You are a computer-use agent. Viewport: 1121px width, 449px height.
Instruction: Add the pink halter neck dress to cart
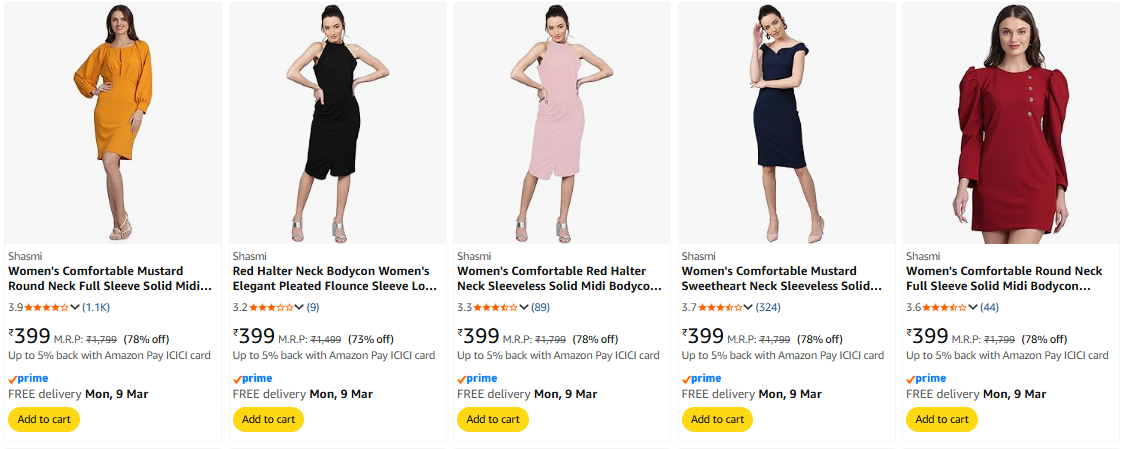(x=493, y=419)
